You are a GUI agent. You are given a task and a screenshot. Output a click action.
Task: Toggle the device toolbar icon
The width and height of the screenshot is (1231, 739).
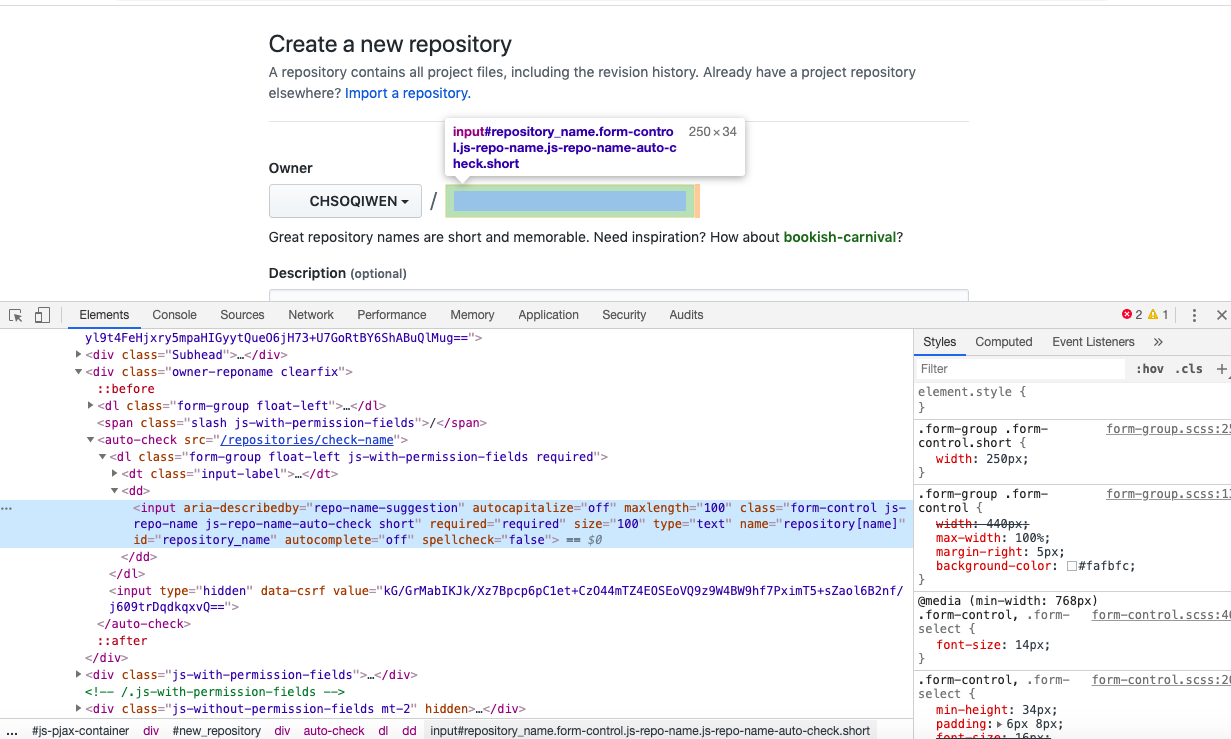point(42,315)
